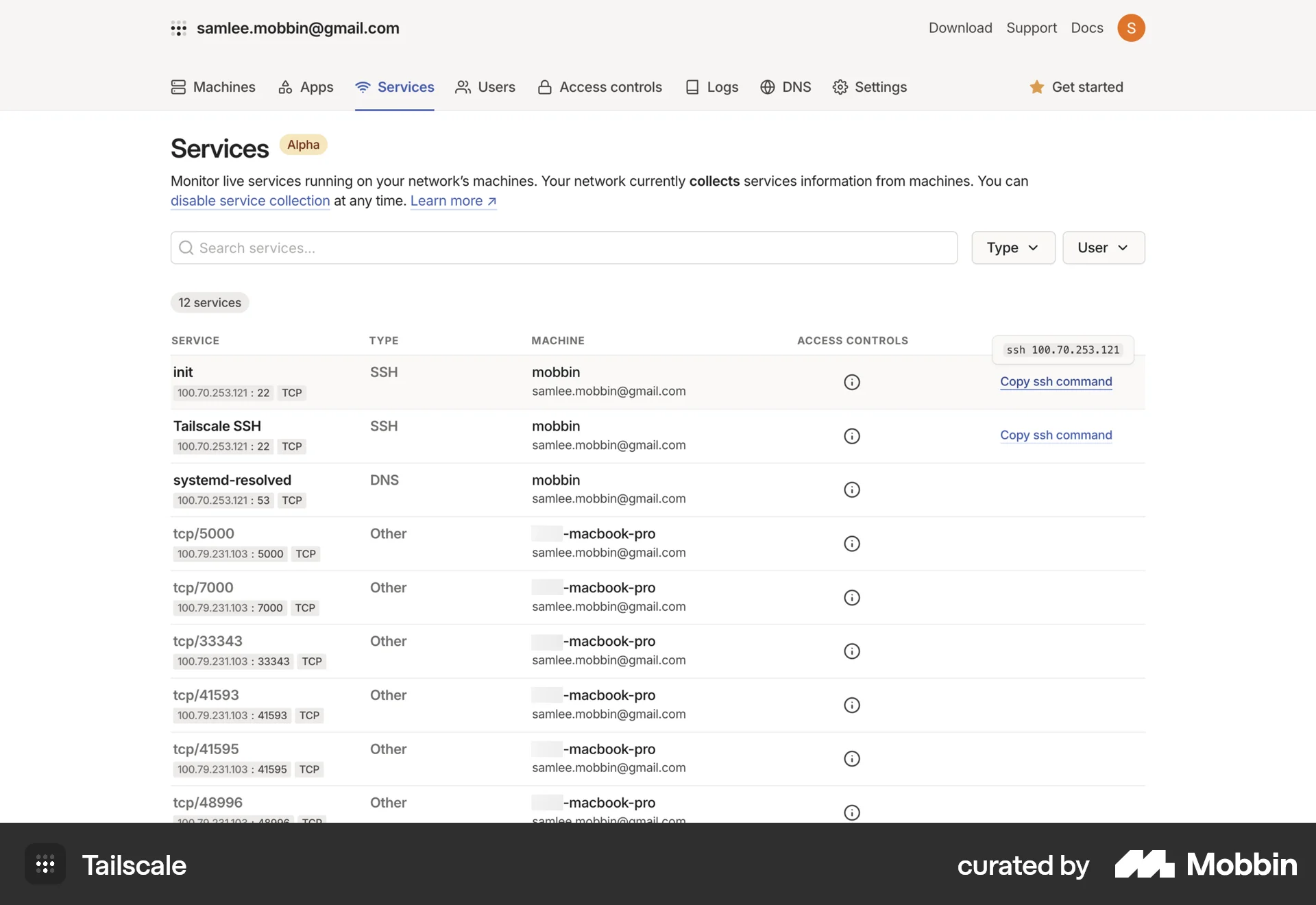The height and width of the screenshot is (905, 1316).
Task: Click the Users people icon
Action: (x=463, y=87)
